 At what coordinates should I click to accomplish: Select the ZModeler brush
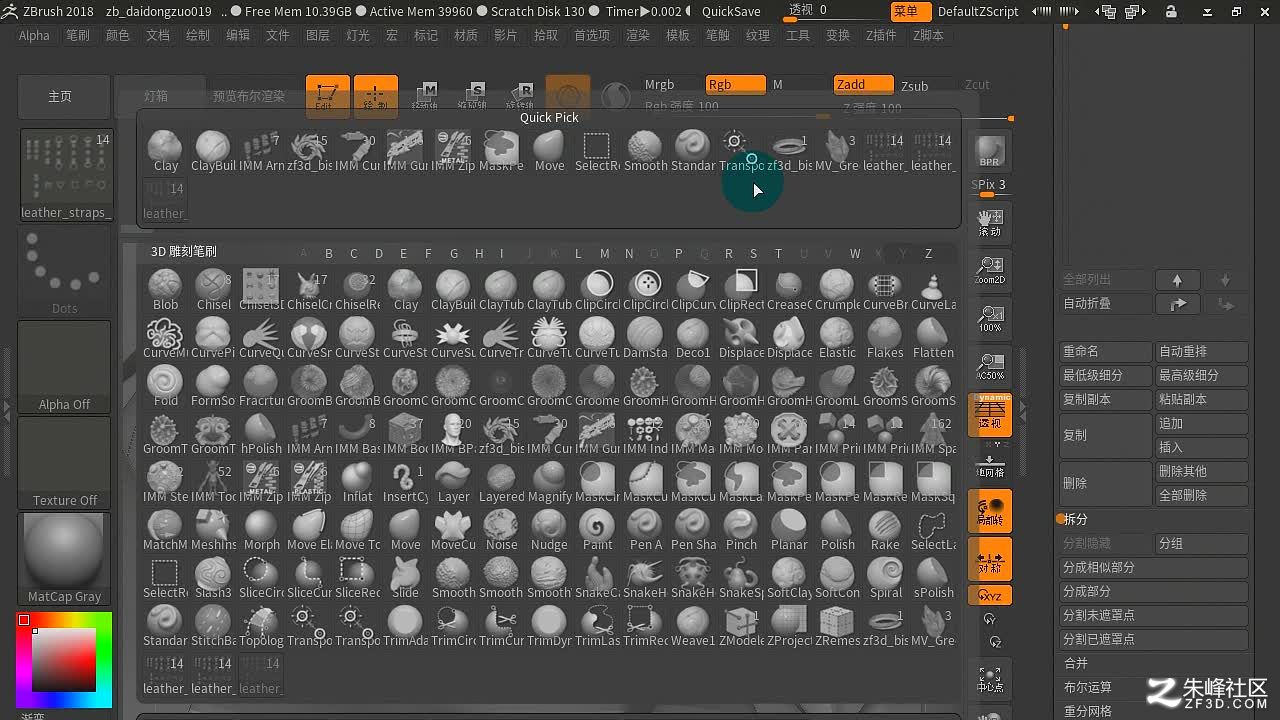[741, 626]
